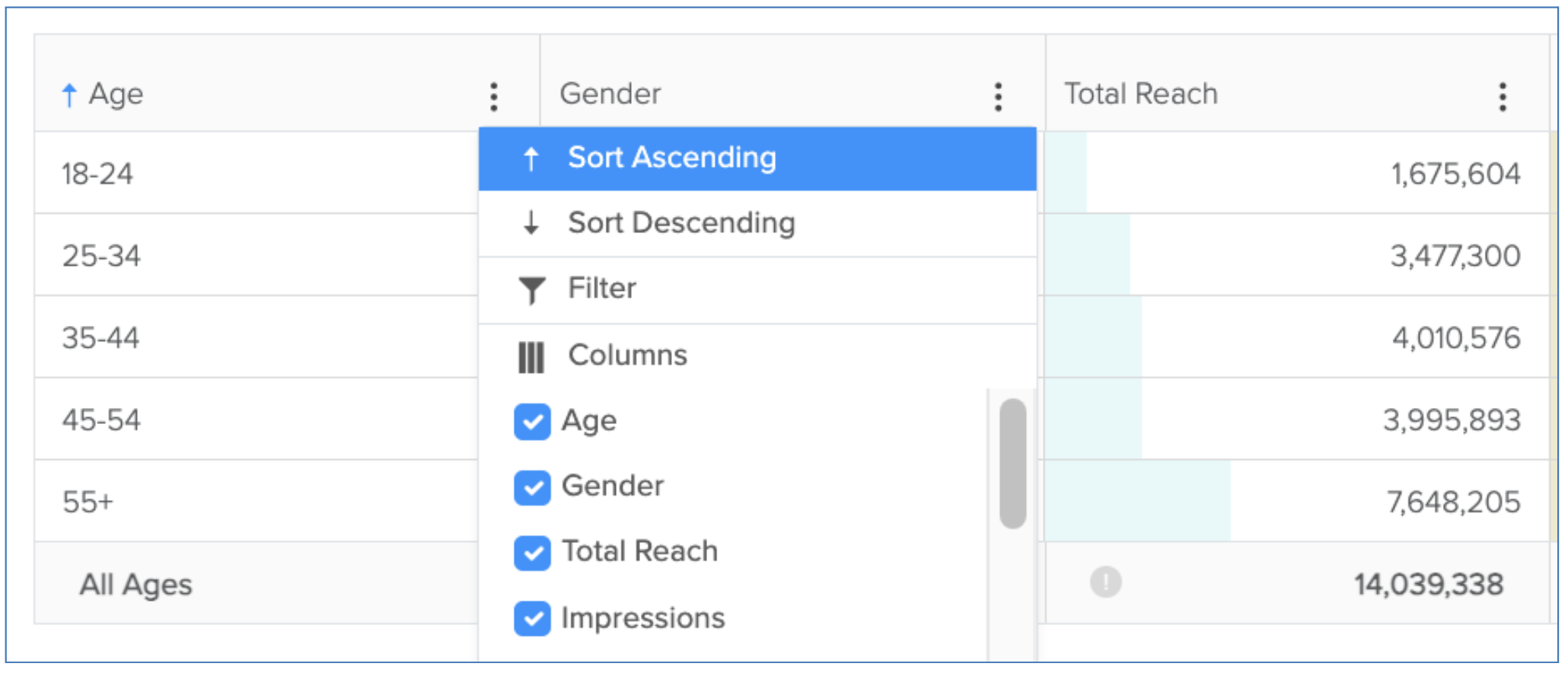The image size is (1568, 673).
Task: Uncheck the Age column checkbox
Action: tap(532, 422)
